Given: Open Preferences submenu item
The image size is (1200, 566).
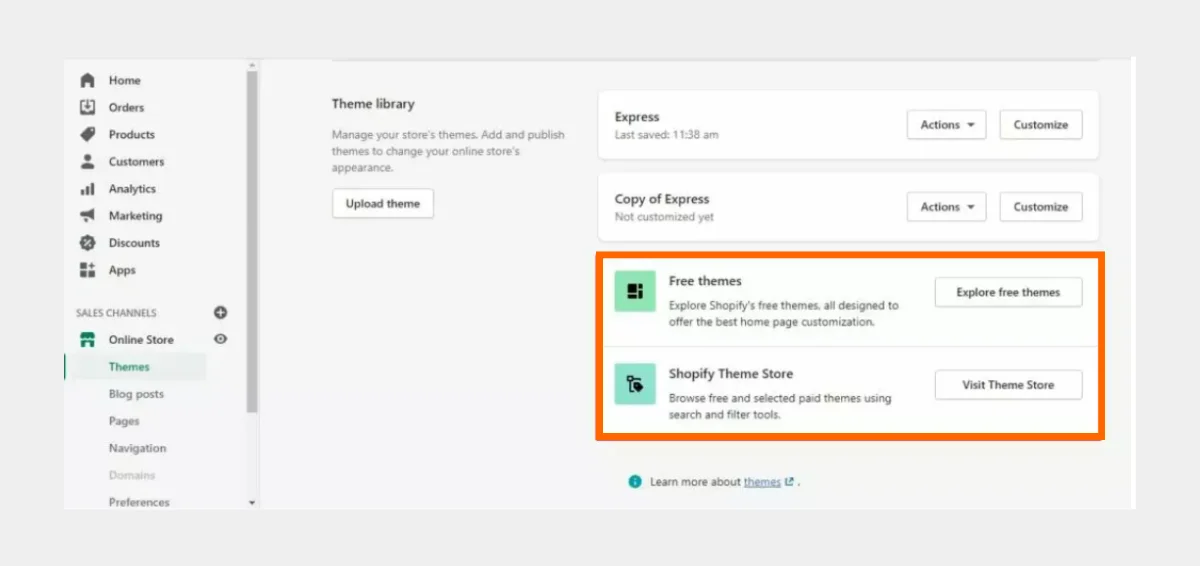Looking at the screenshot, I should click(x=139, y=502).
